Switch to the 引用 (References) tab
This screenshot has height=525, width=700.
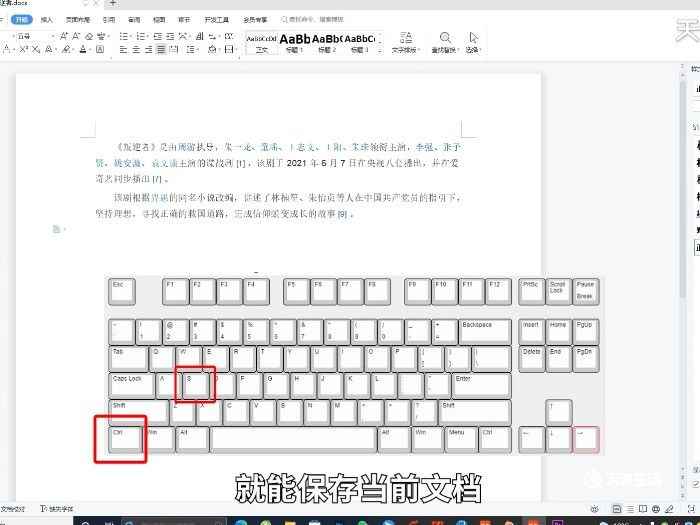pos(108,20)
